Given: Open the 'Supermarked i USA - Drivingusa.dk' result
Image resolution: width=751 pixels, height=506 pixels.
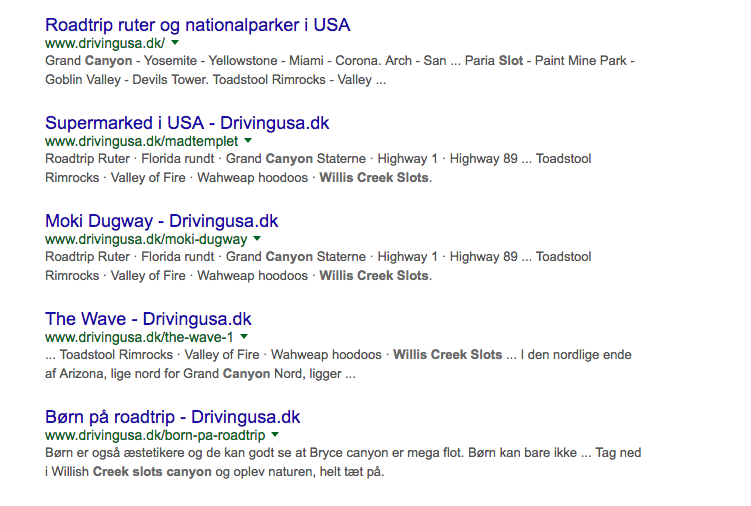Looking at the screenshot, I should click(187, 123).
